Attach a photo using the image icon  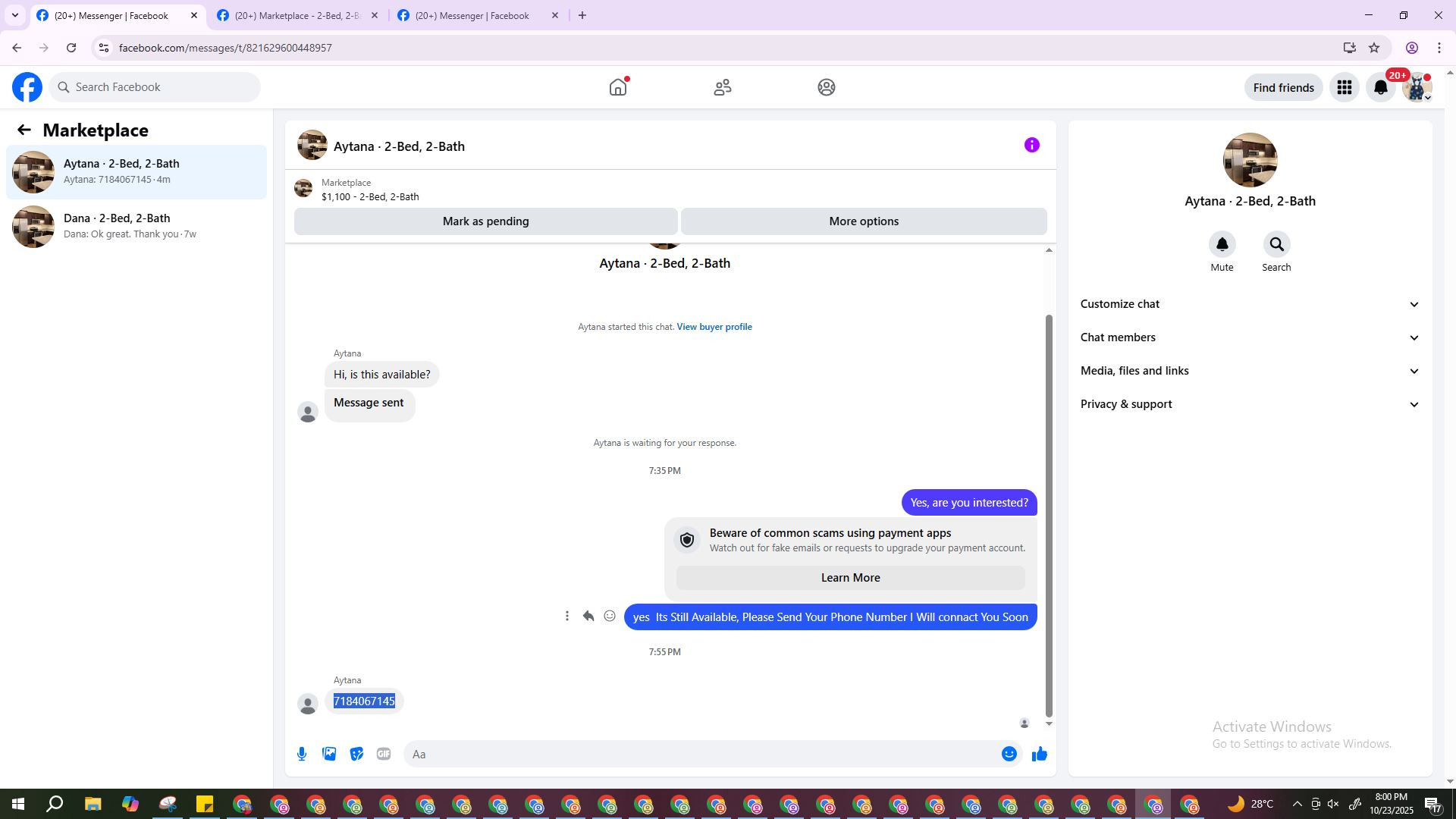pyautogui.click(x=329, y=754)
